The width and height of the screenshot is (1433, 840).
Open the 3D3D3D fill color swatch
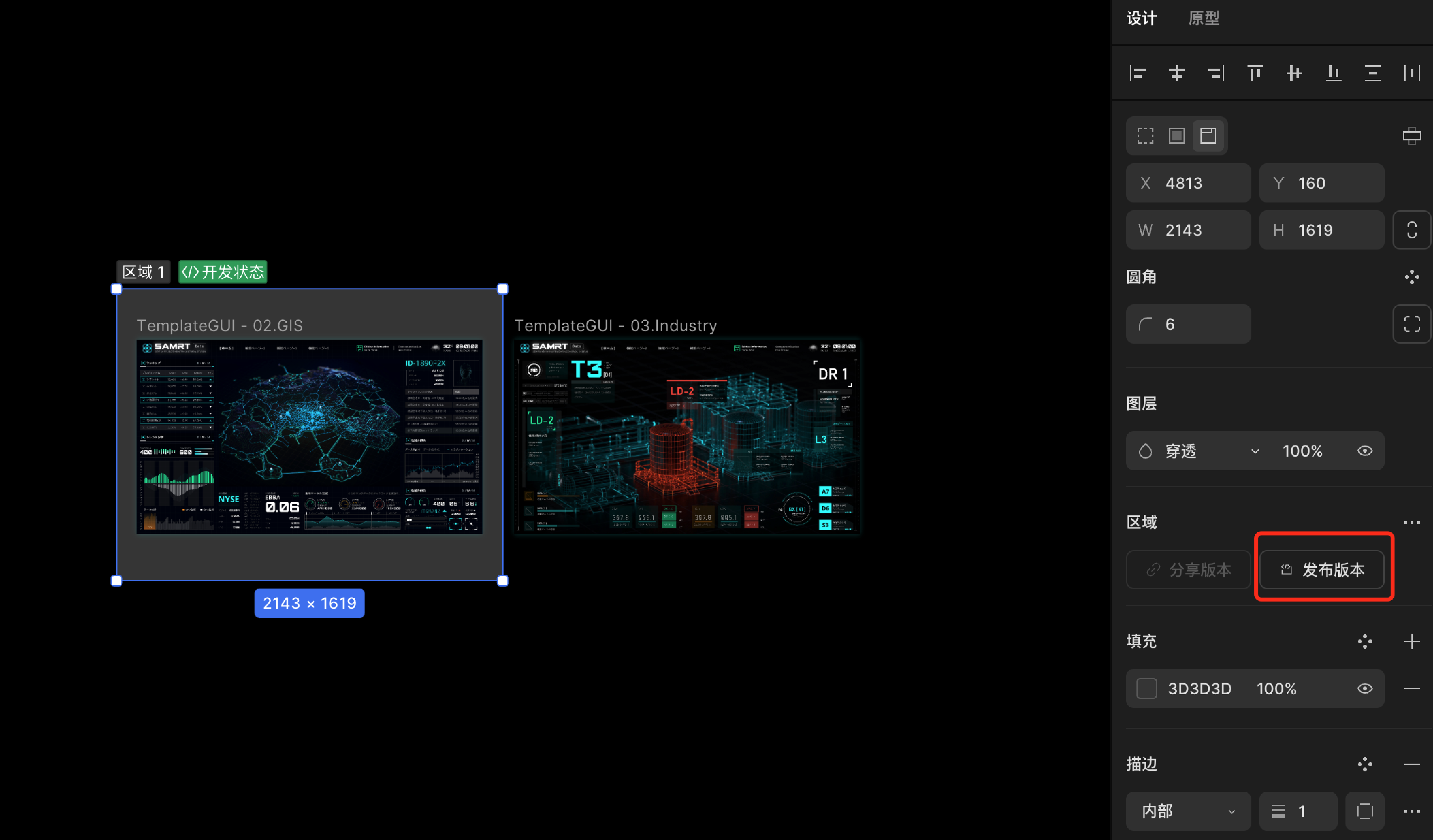tap(1146, 689)
